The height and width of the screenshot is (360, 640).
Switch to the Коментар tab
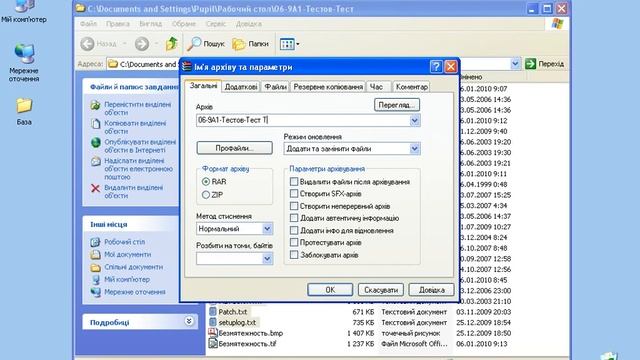pyautogui.click(x=411, y=87)
